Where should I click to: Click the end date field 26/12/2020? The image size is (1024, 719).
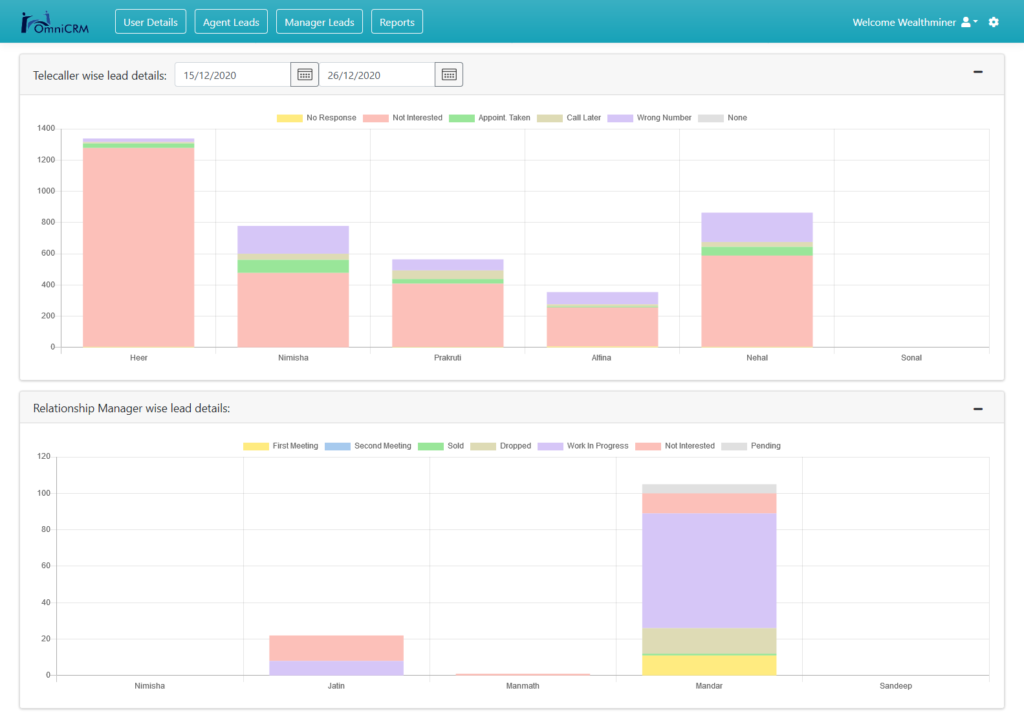pyautogui.click(x=376, y=74)
